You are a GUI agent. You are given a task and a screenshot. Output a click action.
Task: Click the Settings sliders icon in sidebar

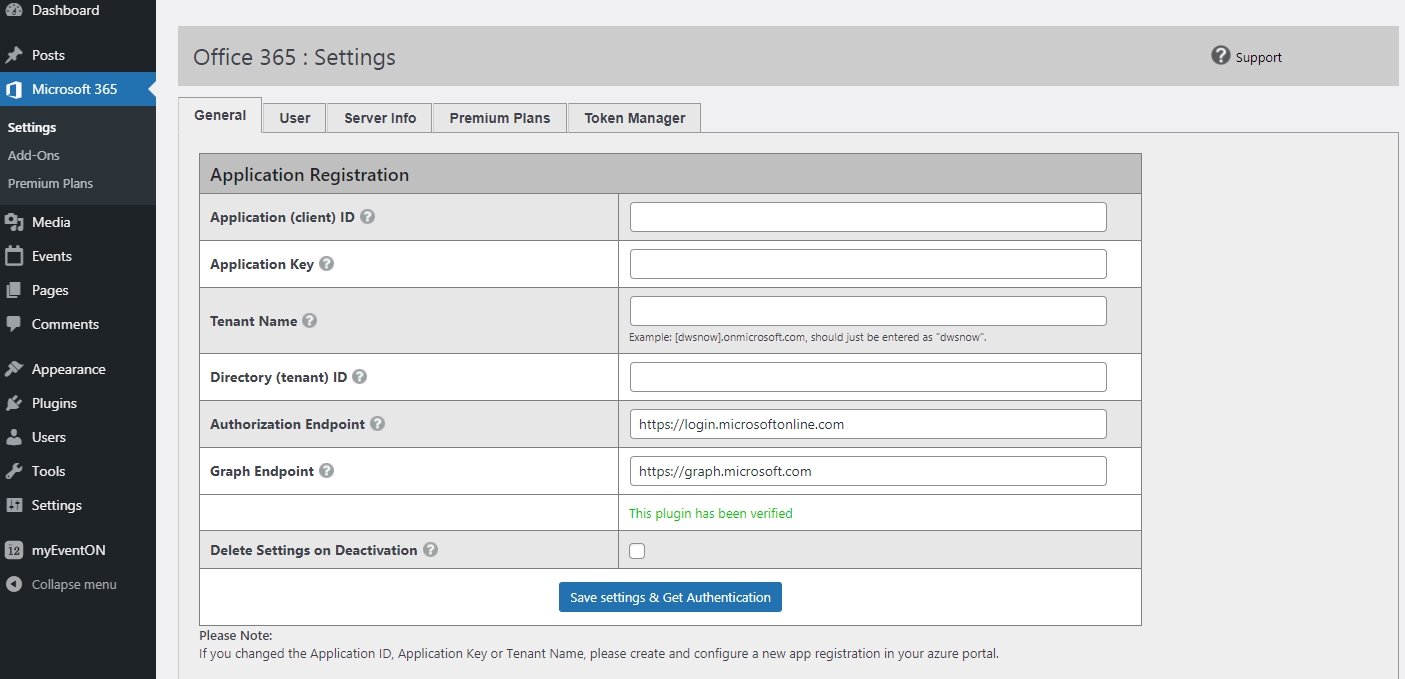(14, 505)
